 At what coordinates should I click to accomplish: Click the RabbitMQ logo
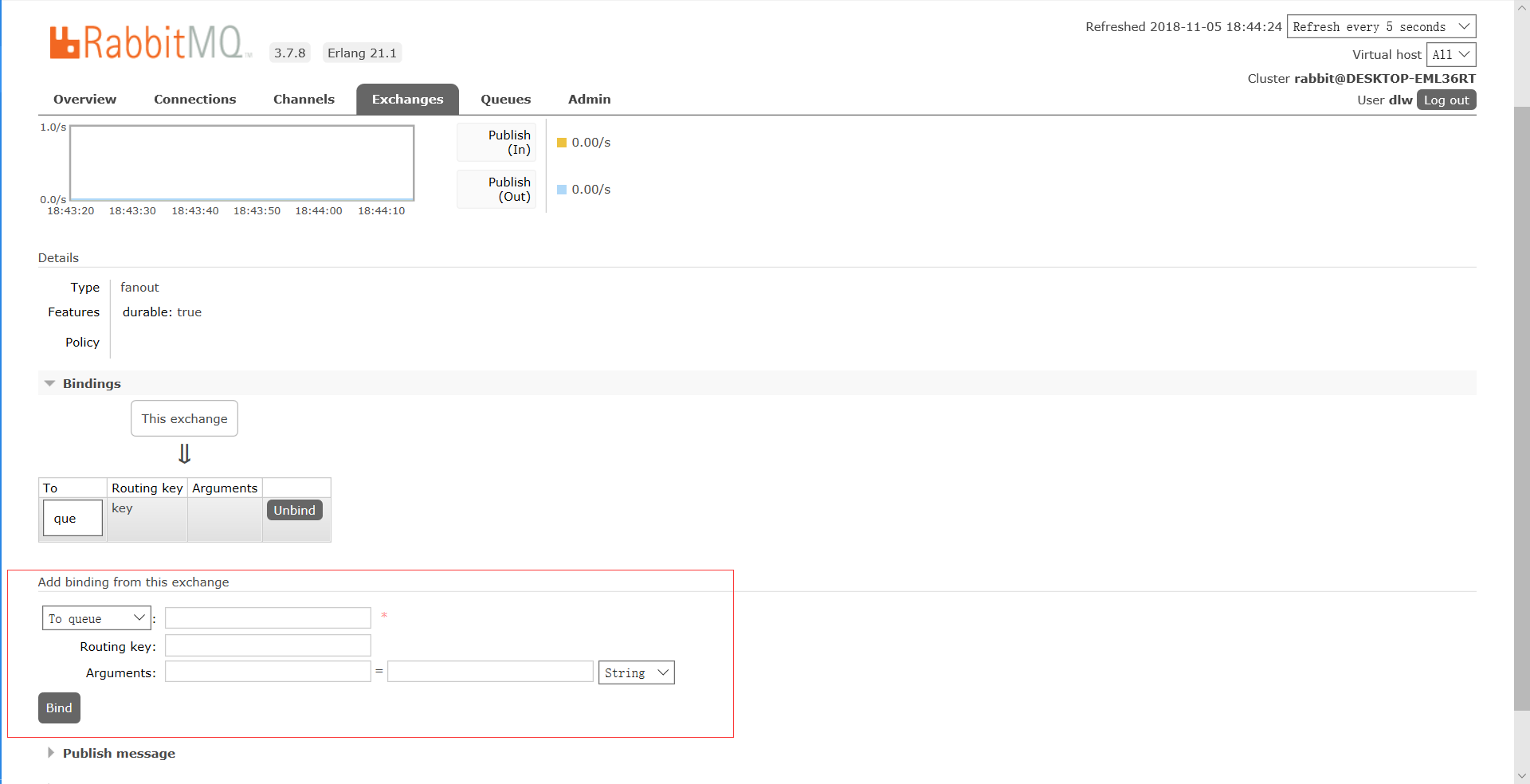click(150, 43)
